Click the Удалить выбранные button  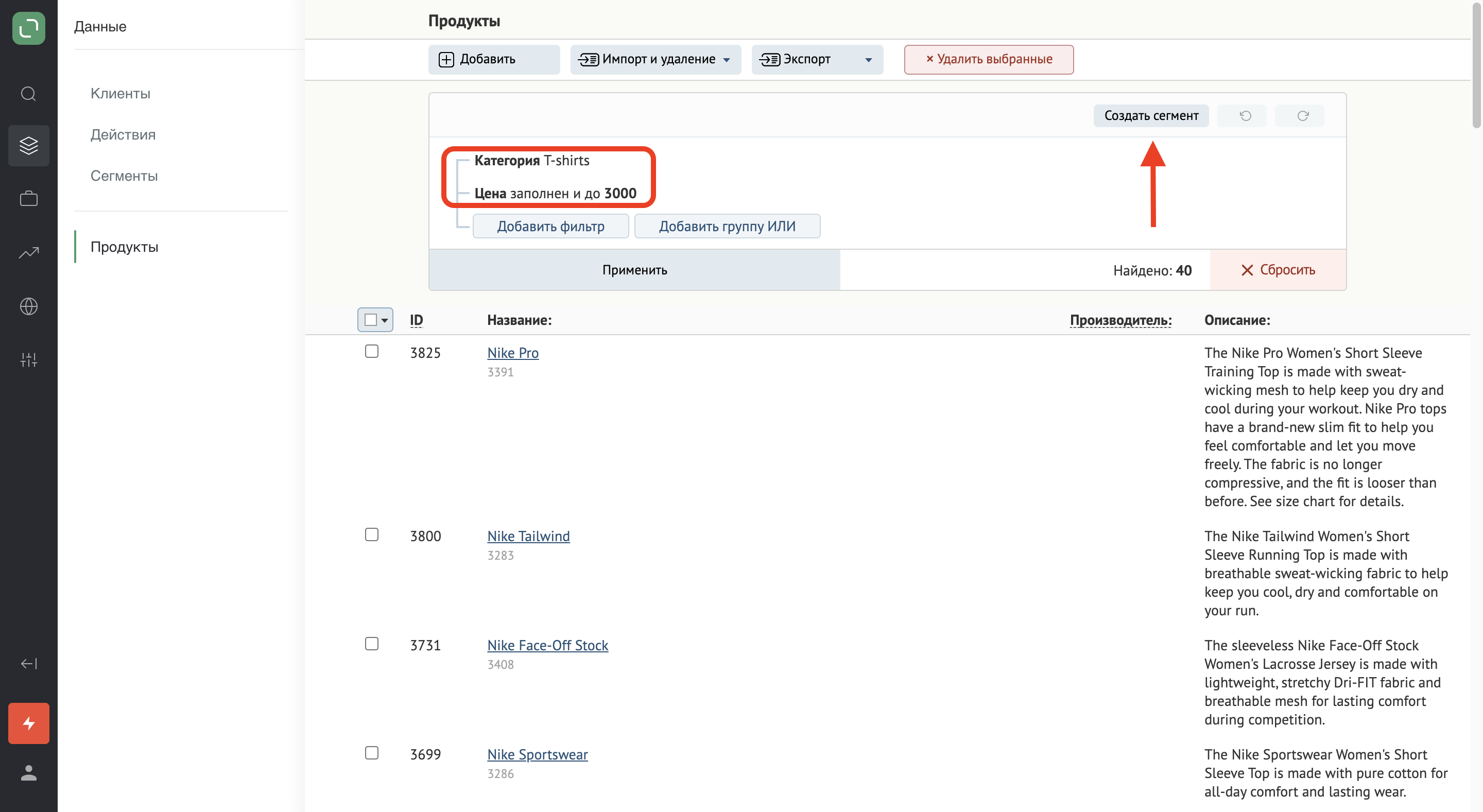(x=989, y=59)
